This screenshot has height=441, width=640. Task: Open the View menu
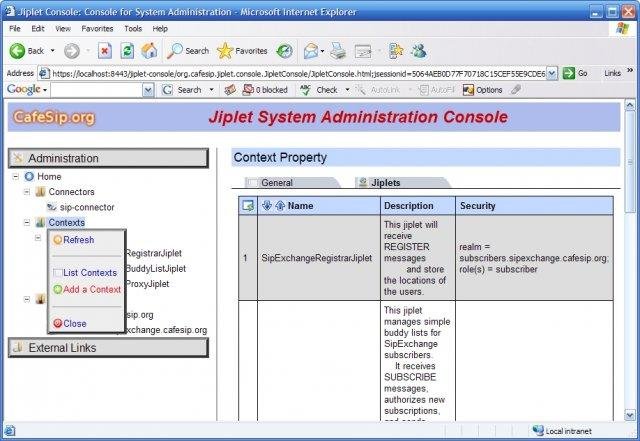coord(63,29)
